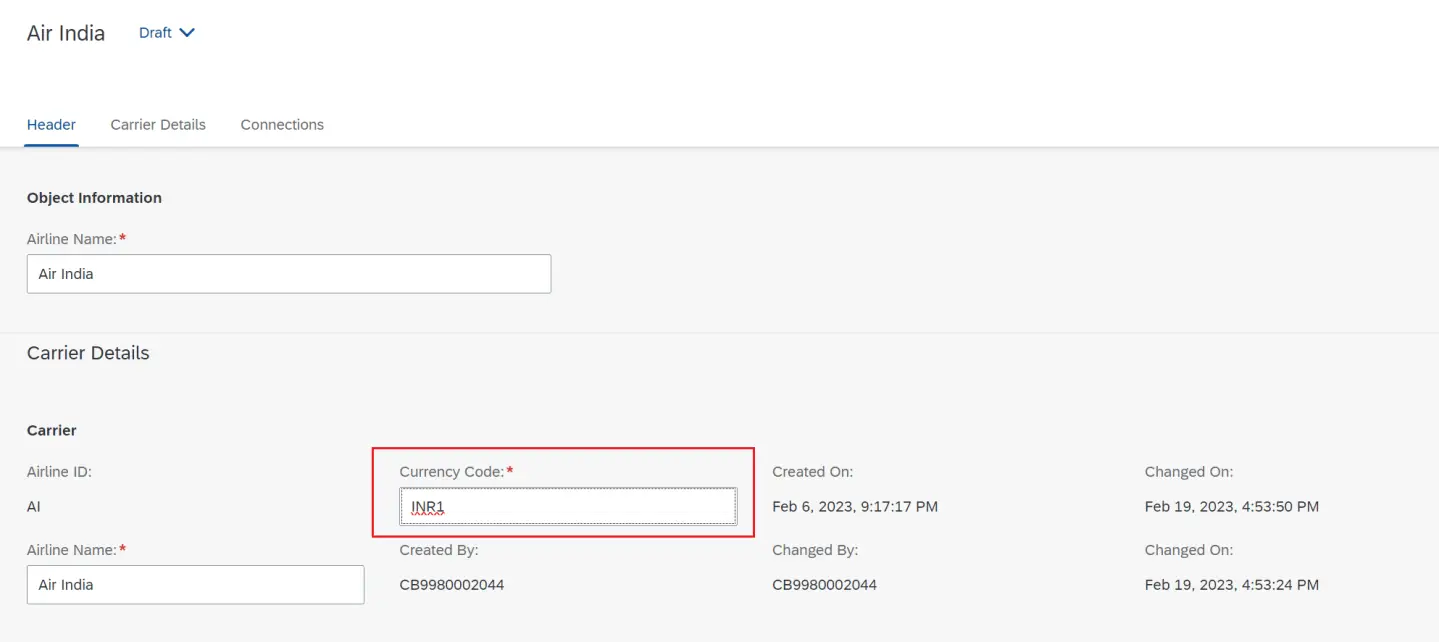Select the Created By value CB9980002044
Image resolution: width=1439 pixels, height=642 pixels.
(x=452, y=584)
